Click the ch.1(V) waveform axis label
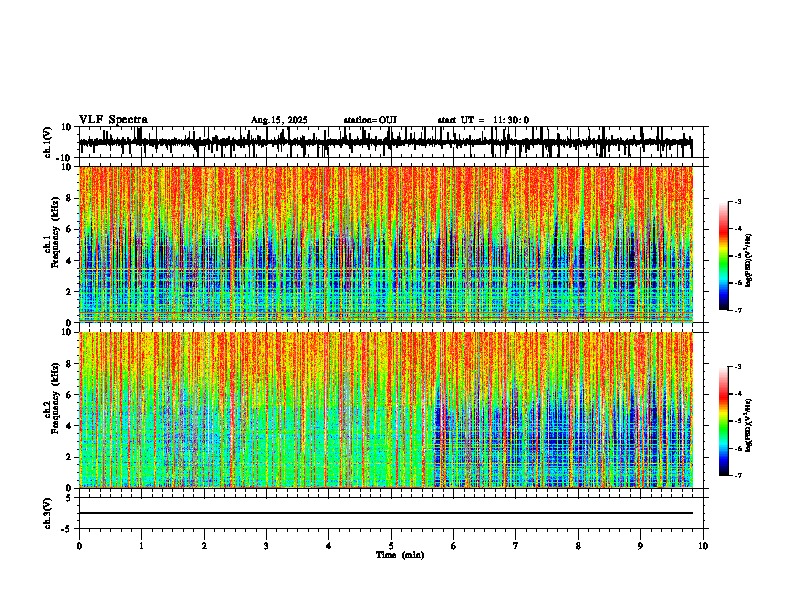792x612 pixels. (x=49, y=142)
